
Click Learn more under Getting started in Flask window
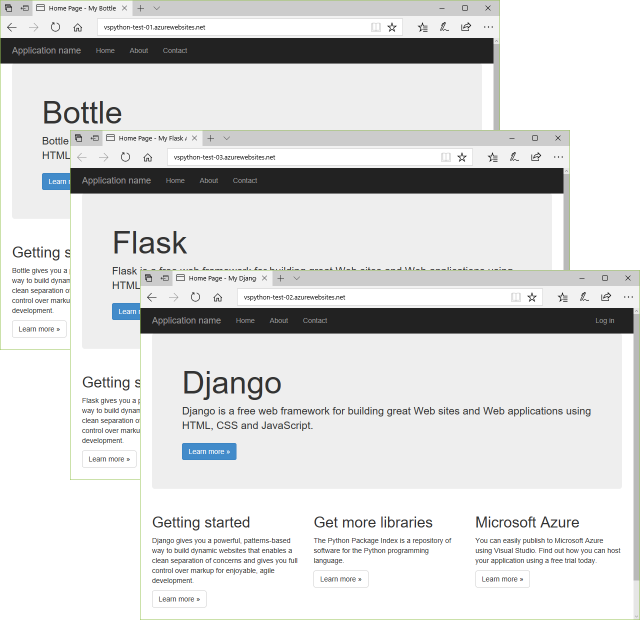tap(109, 459)
